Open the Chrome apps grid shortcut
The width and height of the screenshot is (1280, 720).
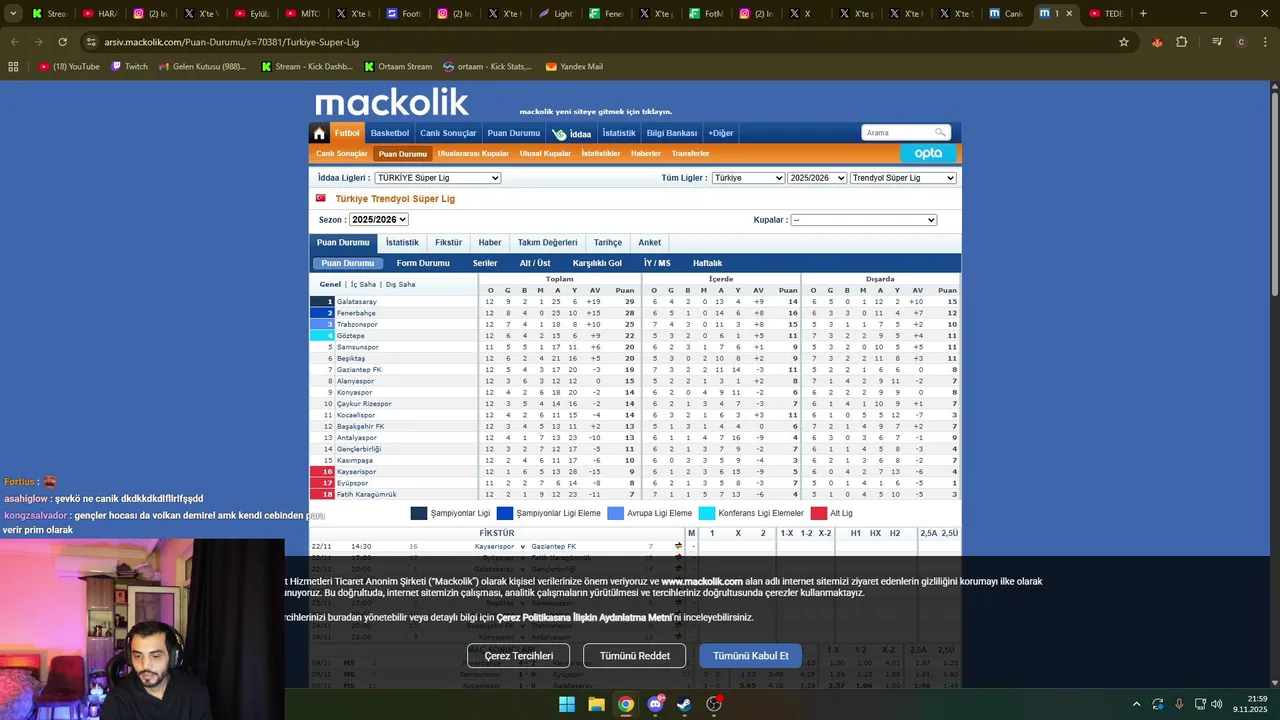point(13,67)
